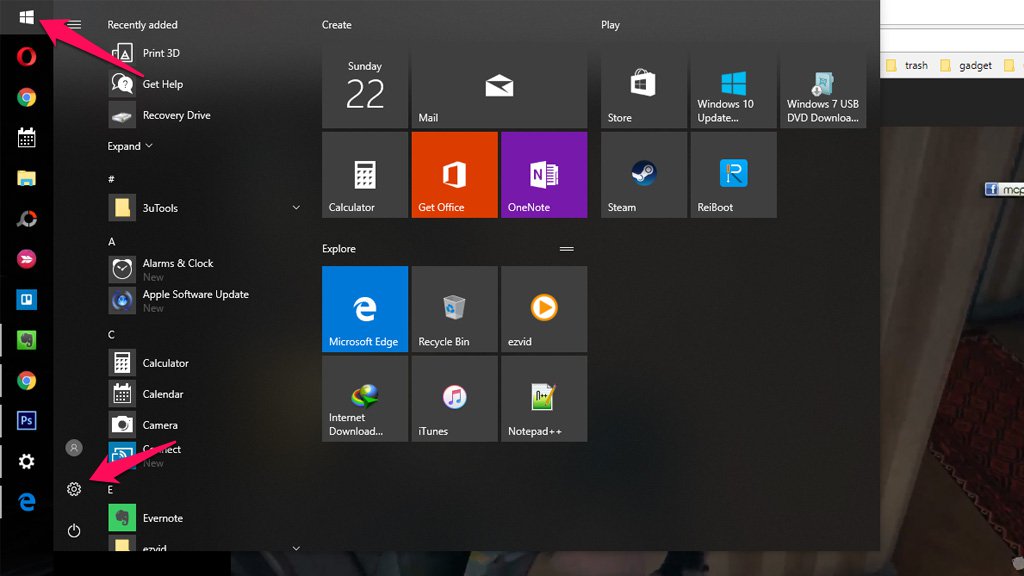Image resolution: width=1024 pixels, height=576 pixels.
Task: Expand the Recently added list
Action: (x=130, y=146)
